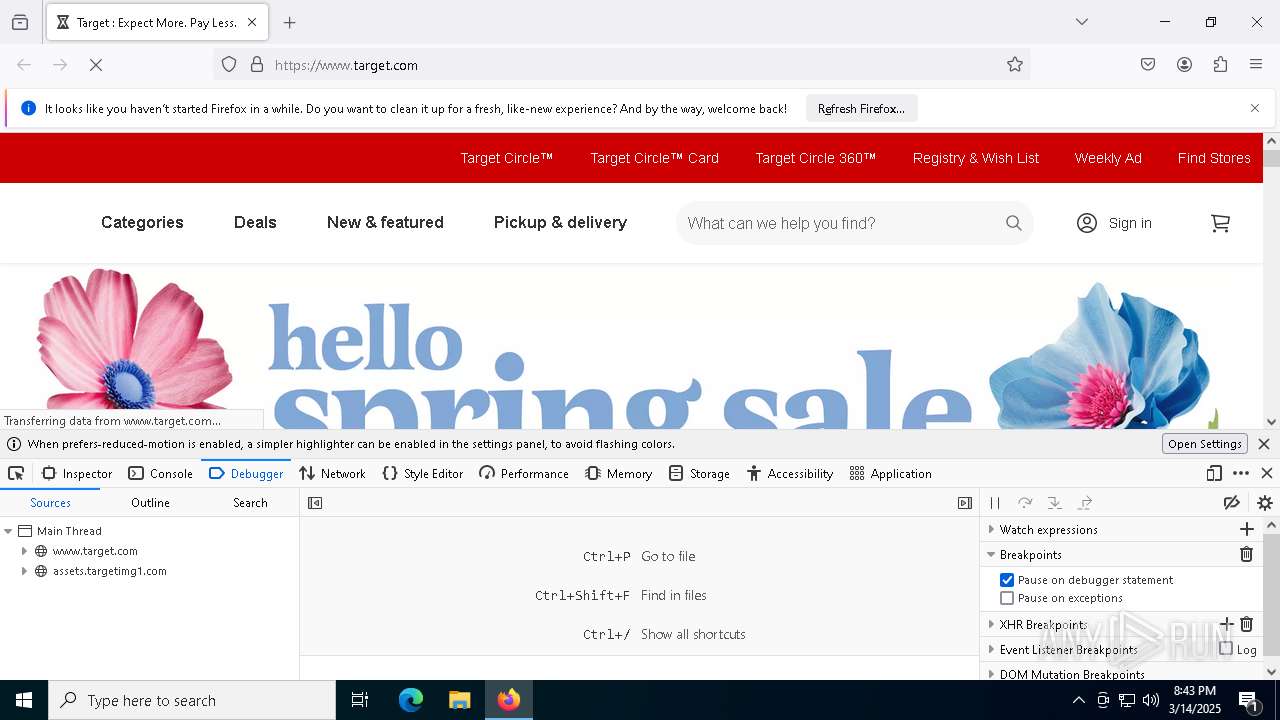Open debugger settings gear icon
This screenshot has width=1280, height=720.
point(1265,503)
